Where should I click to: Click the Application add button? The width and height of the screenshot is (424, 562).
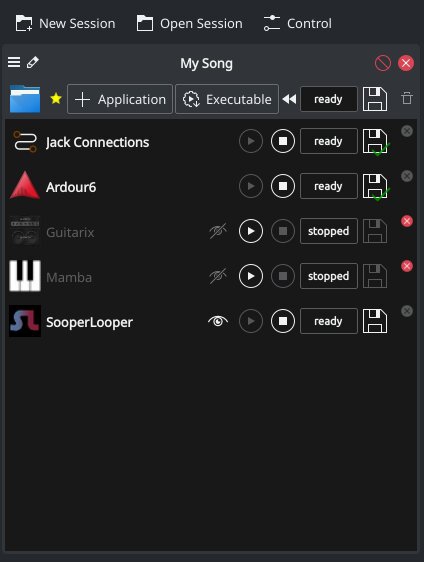click(120, 99)
